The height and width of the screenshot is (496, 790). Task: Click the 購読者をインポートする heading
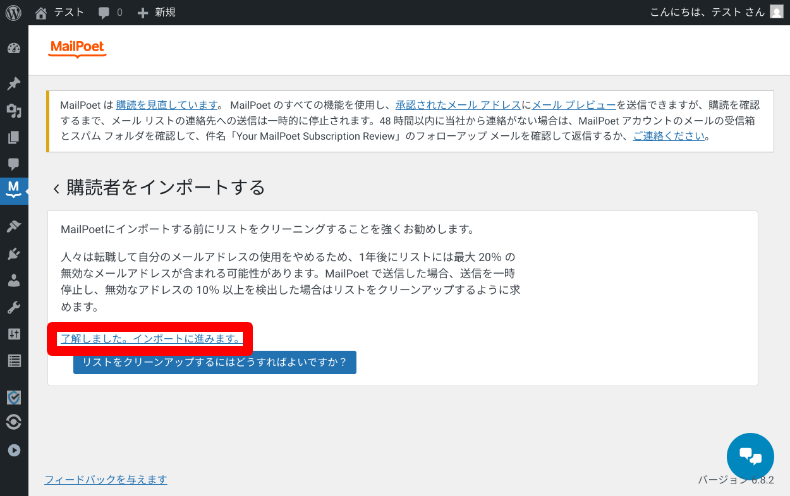[x=166, y=188]
